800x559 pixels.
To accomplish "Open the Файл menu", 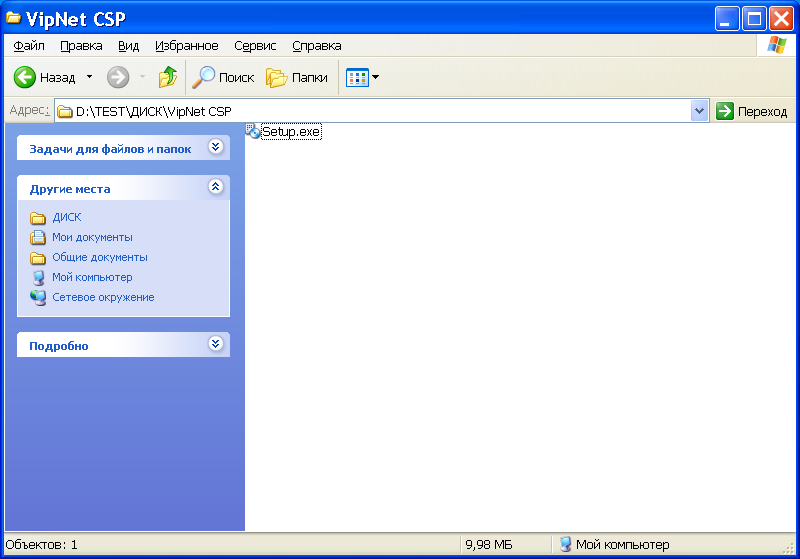I will pyautogui.click(x=29, y=46).
